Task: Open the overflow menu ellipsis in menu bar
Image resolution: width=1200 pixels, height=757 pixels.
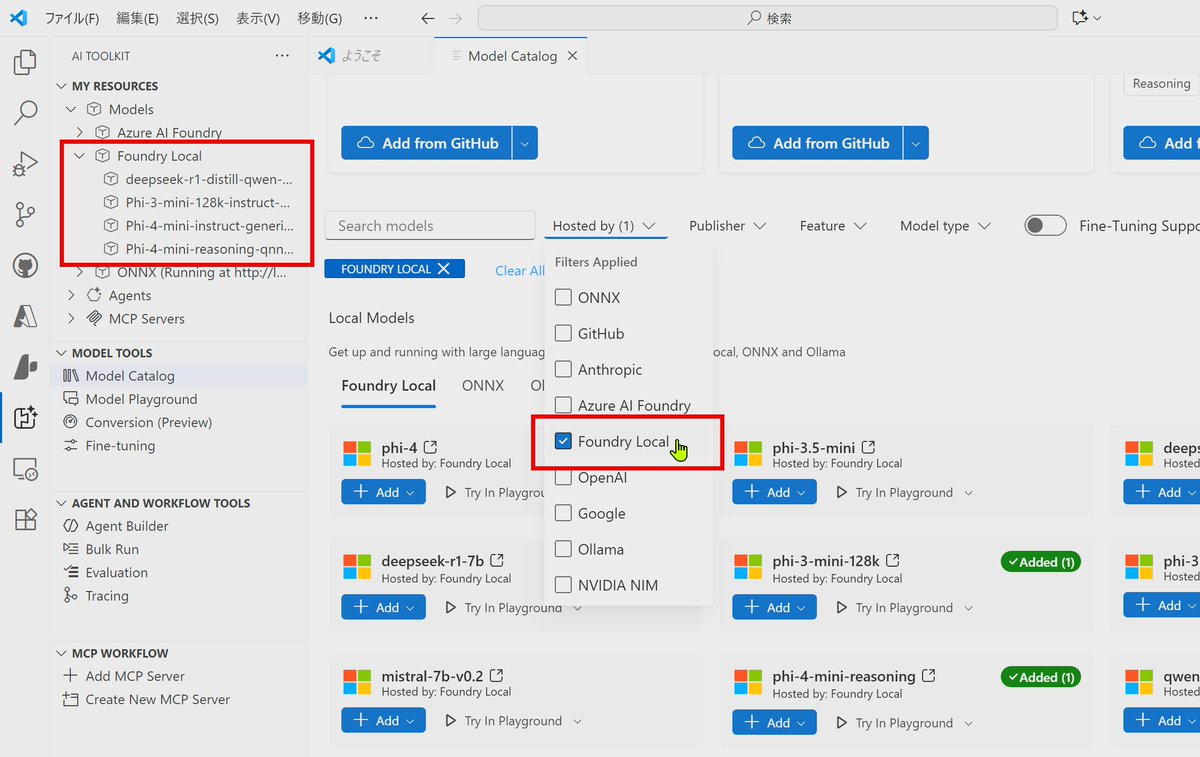Action: click(371, 18)
